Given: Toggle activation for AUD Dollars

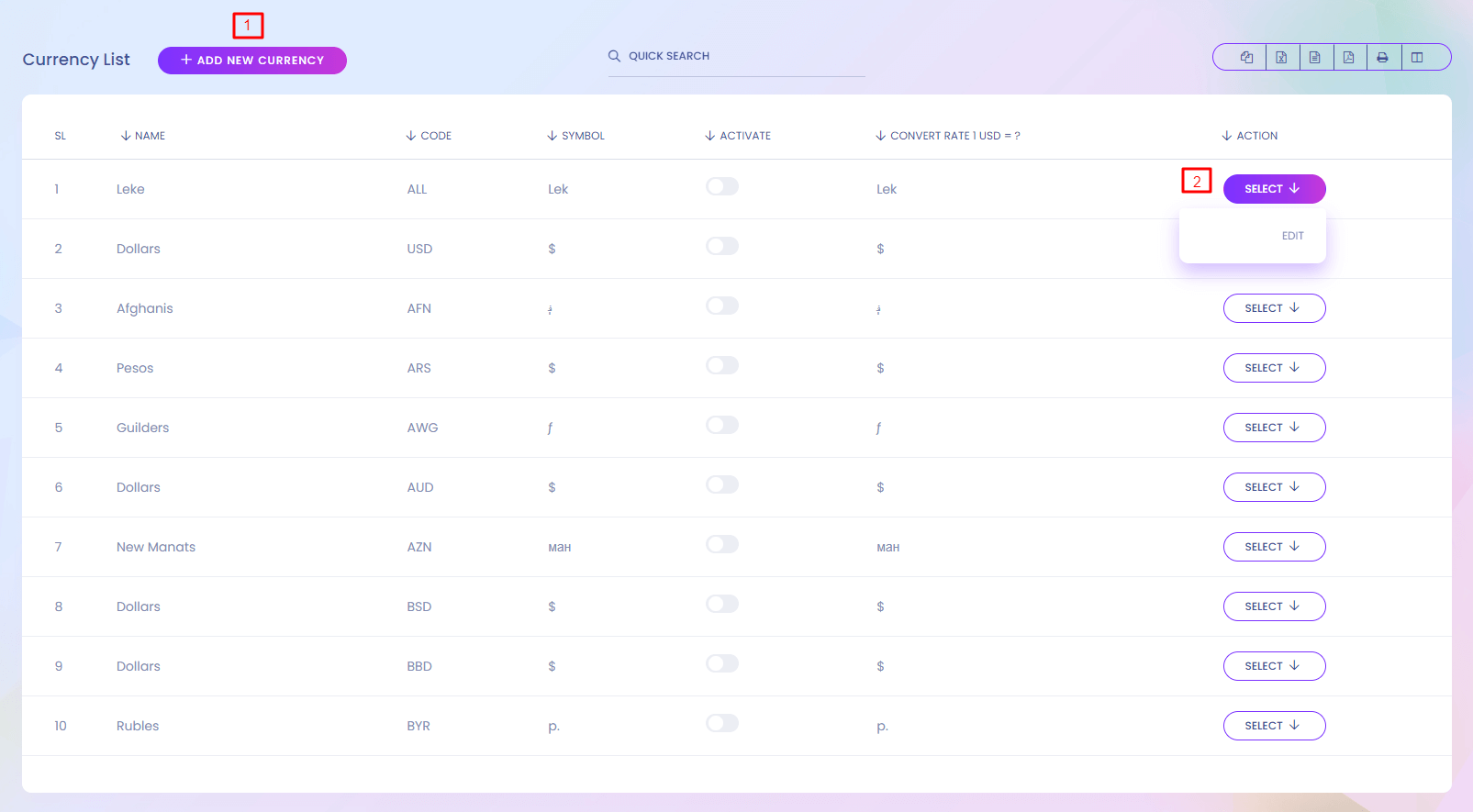Looking at the screenshot, I should click(722, 485).
